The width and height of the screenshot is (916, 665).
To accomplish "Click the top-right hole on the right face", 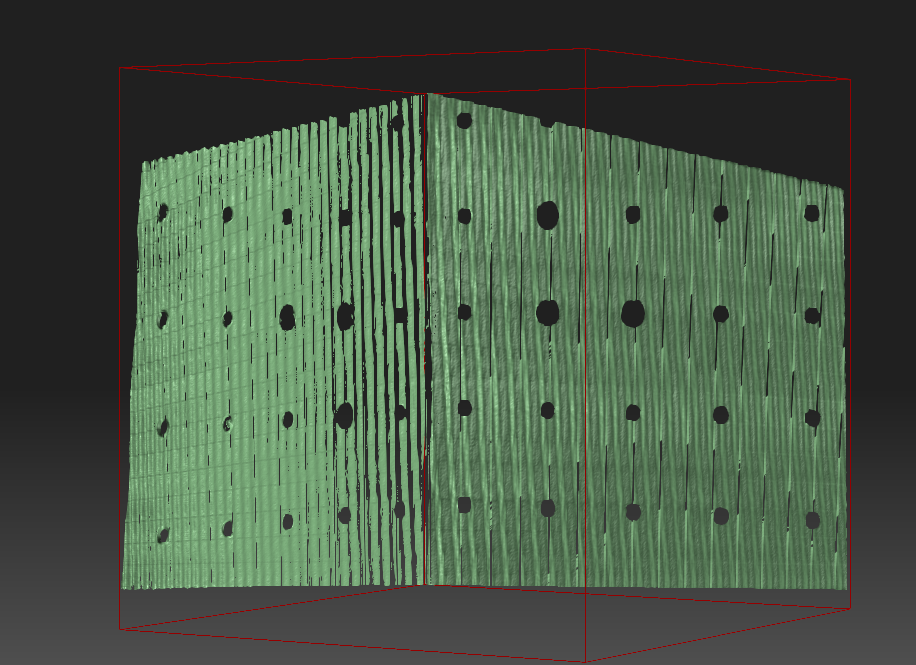I will (812, 213).
